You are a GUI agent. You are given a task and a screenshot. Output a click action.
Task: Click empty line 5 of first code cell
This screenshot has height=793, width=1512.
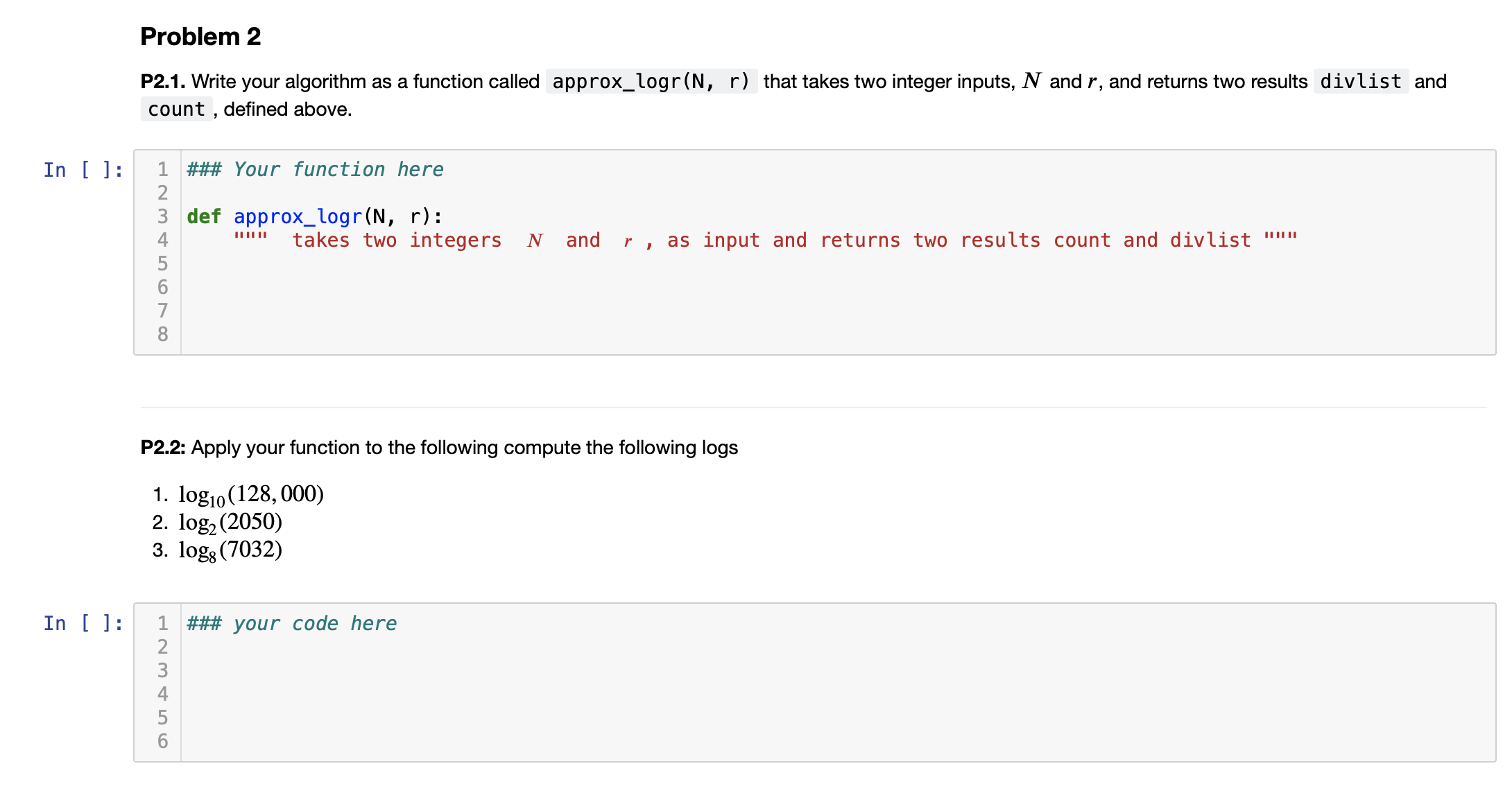pyautogui.click(x=486, y=264)
